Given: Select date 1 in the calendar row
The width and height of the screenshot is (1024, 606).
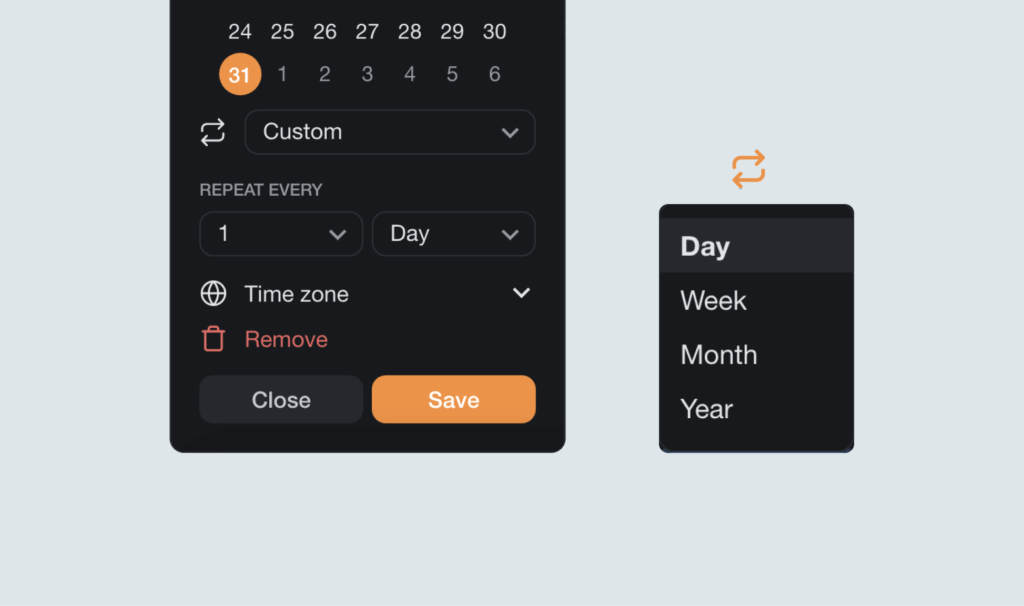Looking at the screenshot, I should click(282, 73).
